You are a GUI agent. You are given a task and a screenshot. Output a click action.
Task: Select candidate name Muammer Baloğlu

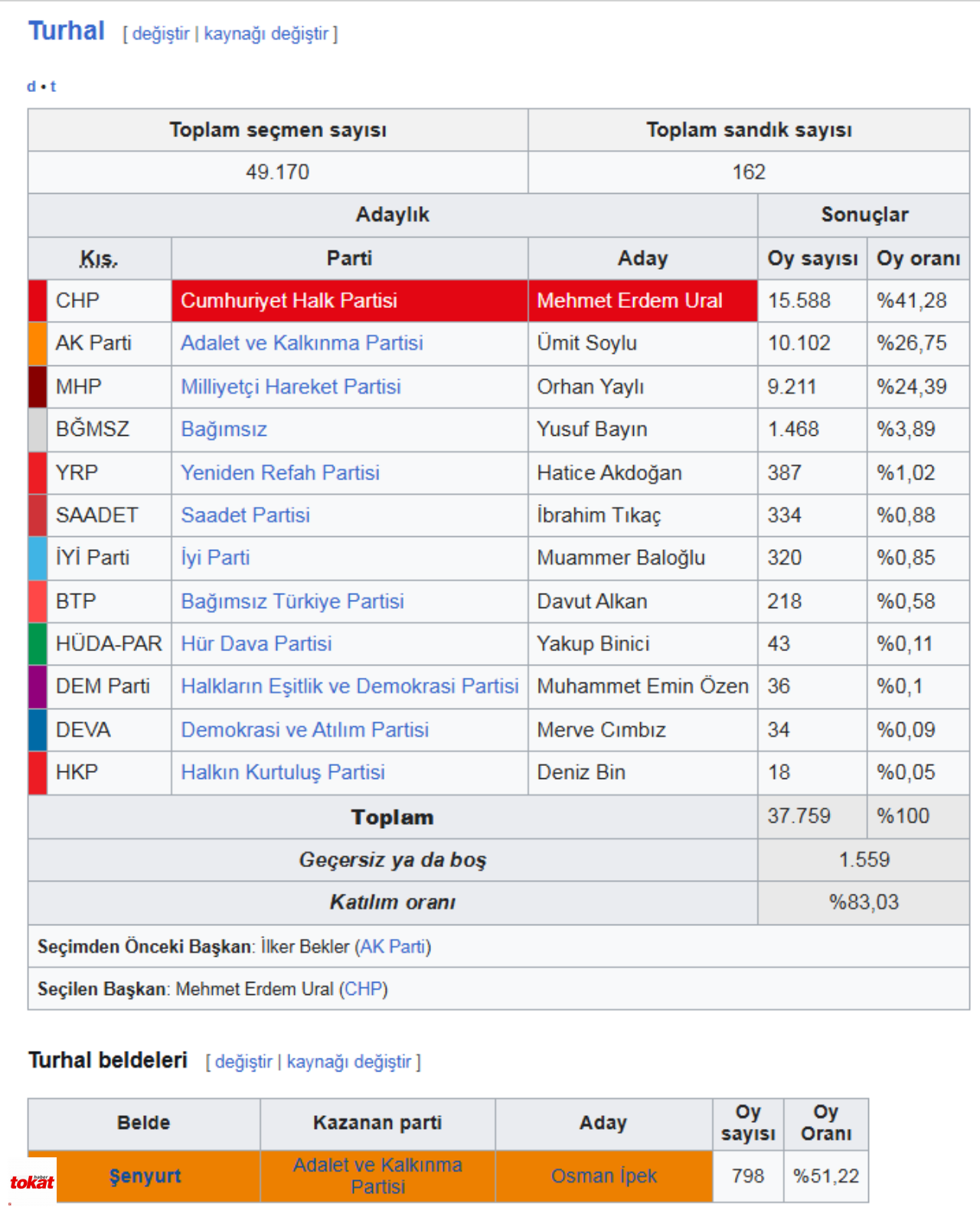coord(621,557)
